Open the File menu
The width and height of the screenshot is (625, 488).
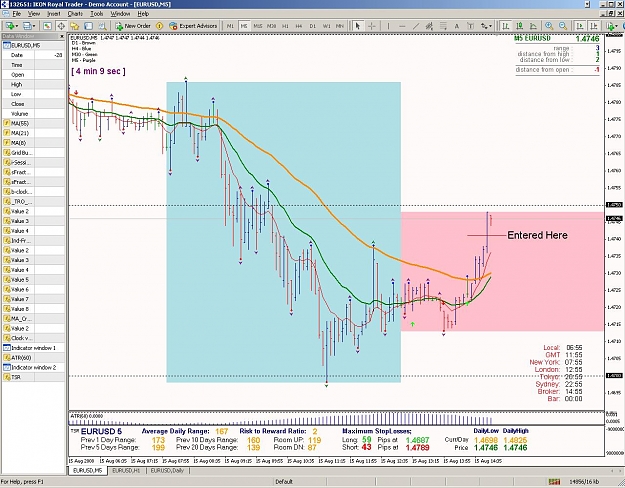[x=16, y=14]
